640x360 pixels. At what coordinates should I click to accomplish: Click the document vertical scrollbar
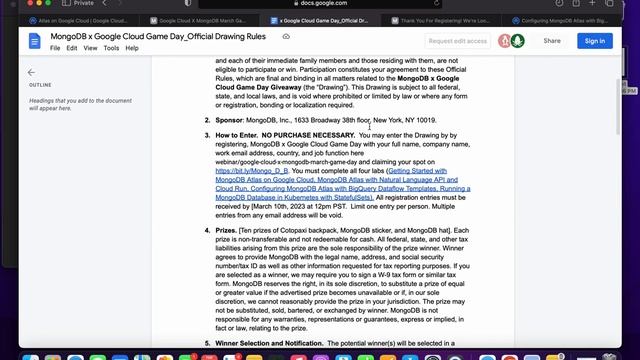(x=618, y=107)
